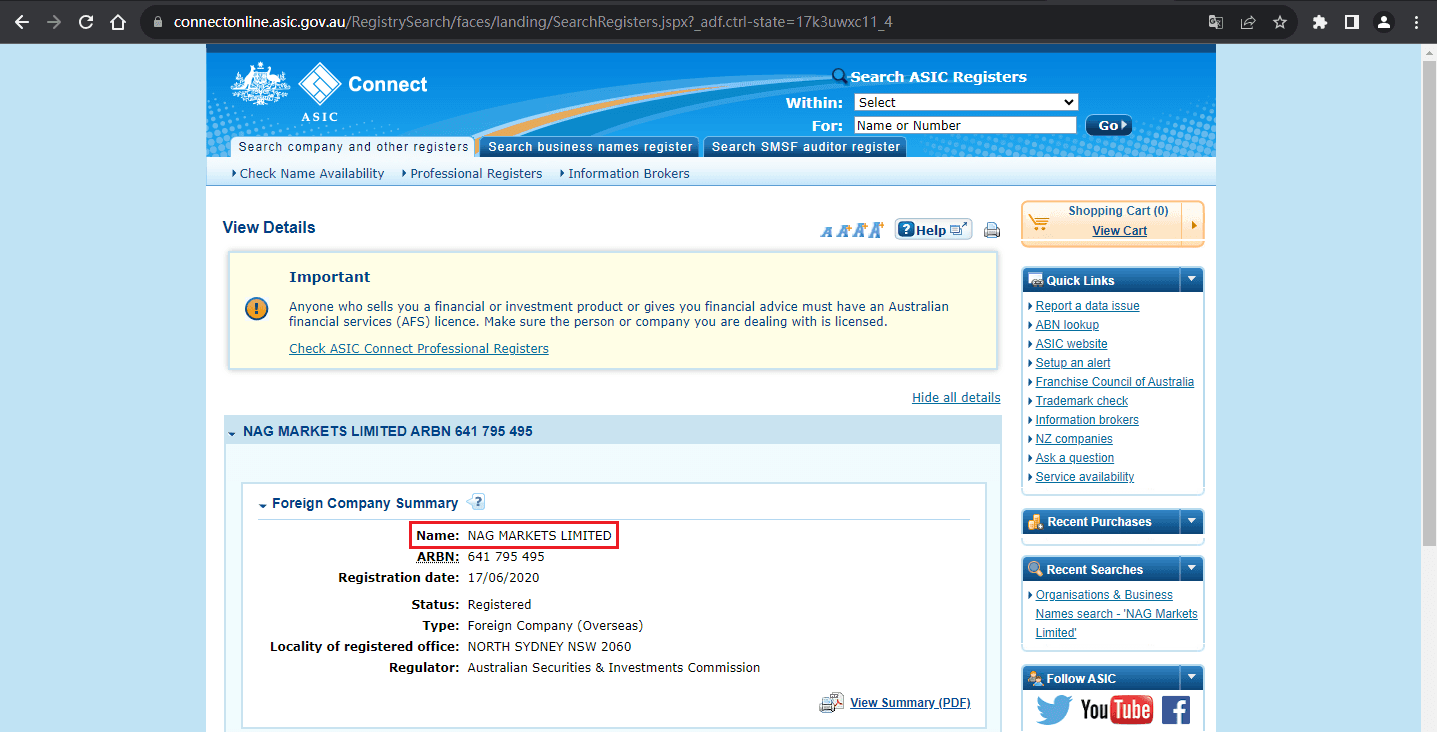Select the smallest text size icon
The height and width of the screenshot is (732, 1437).
pos(827,232)
